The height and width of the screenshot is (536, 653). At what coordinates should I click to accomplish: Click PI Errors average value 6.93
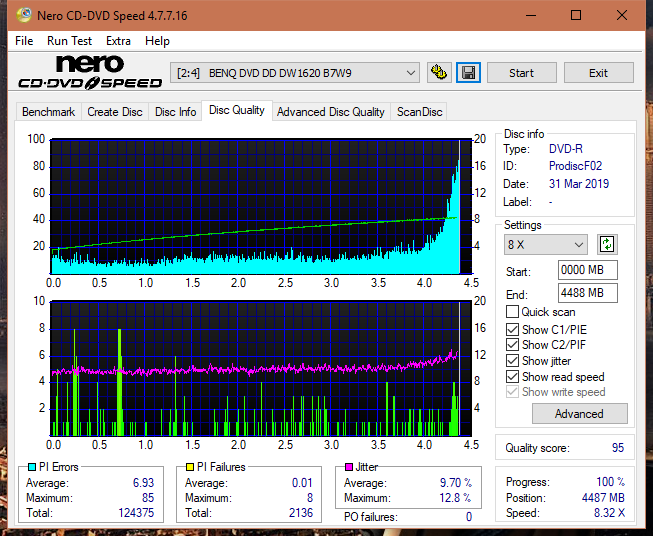(x=143, y=483)
